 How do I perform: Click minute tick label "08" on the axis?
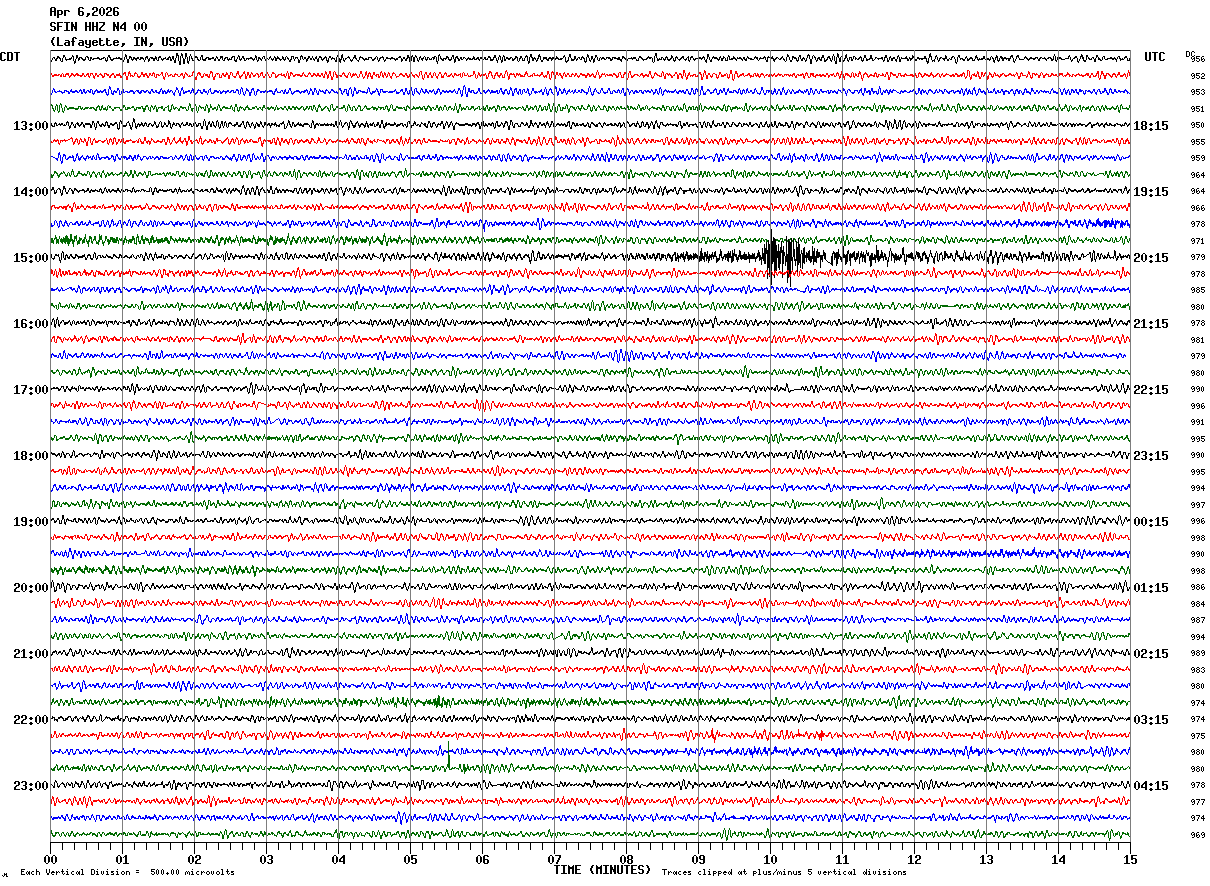click(626, 859)
